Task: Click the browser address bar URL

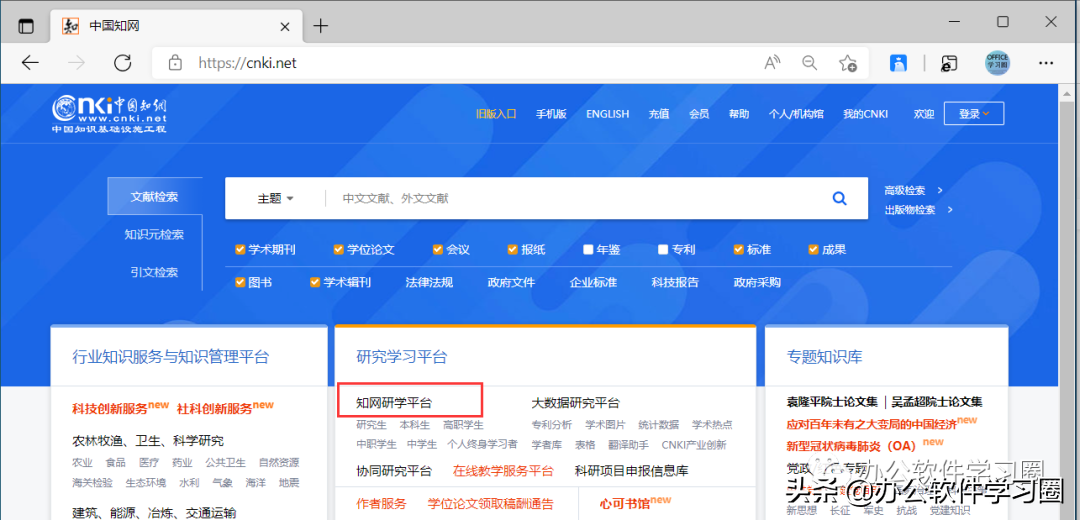Action: [247, 63]
